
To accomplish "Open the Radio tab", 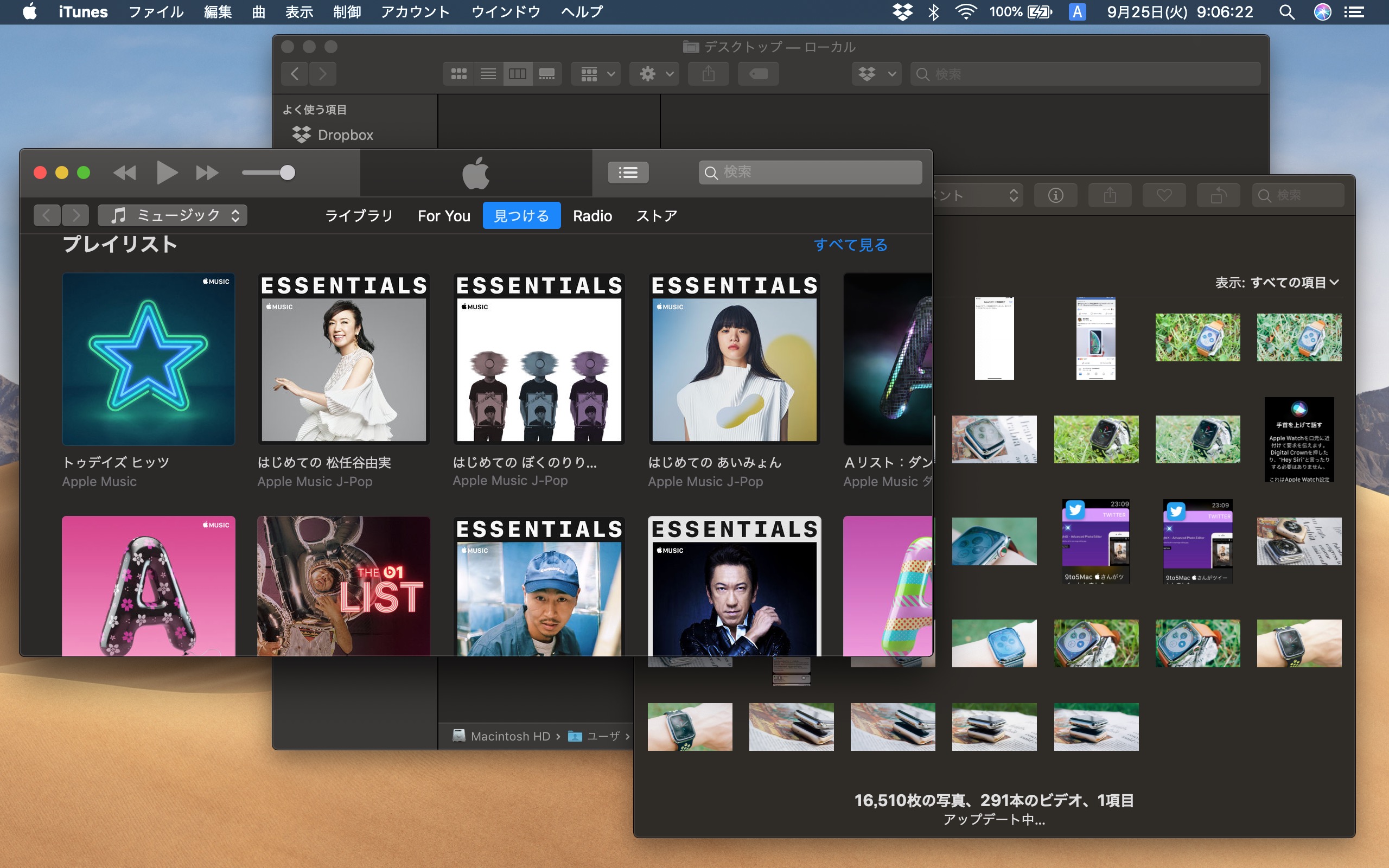I will pyautogui.click(x=592, y=216).
